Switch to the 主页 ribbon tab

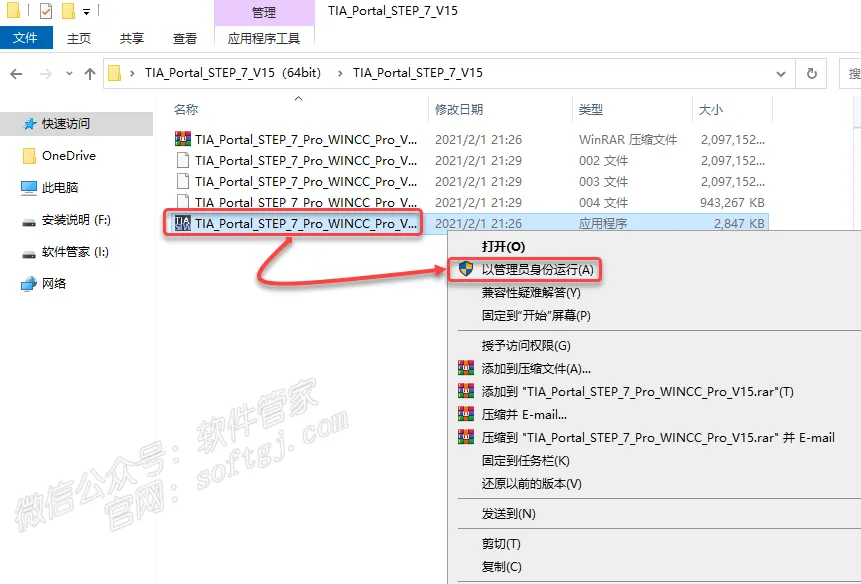[79, 38]
